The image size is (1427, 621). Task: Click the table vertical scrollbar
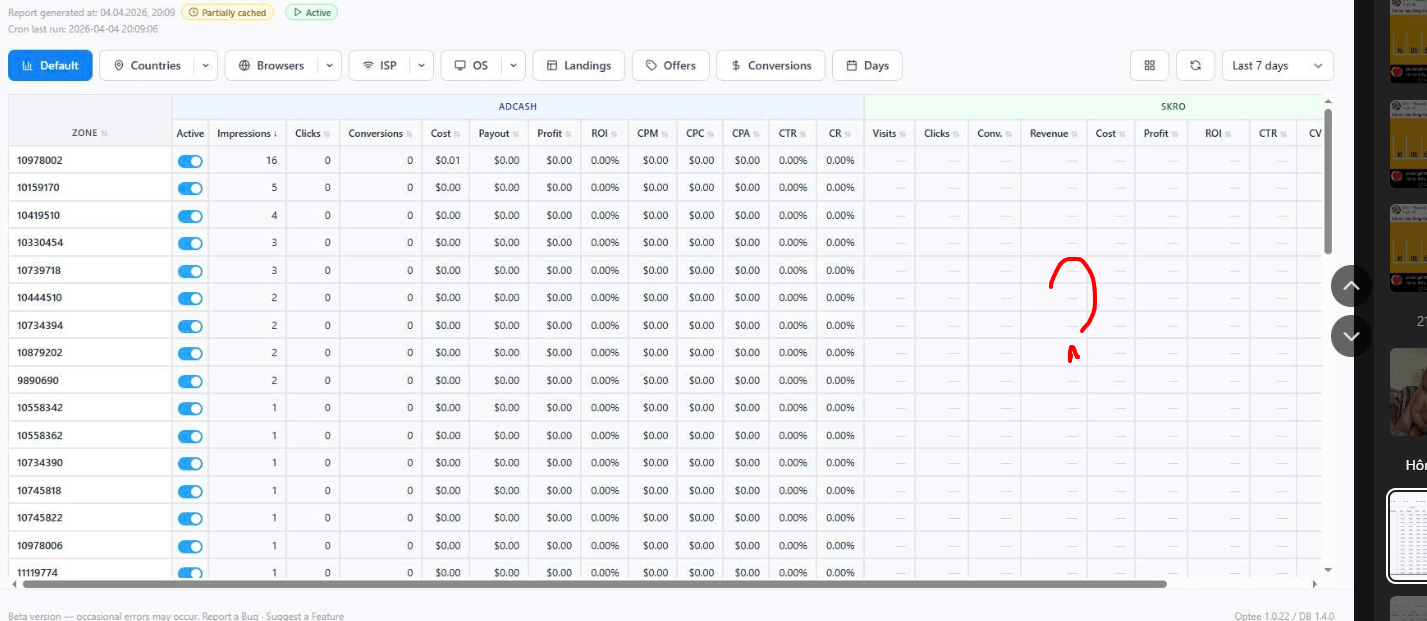[1328, 181]
